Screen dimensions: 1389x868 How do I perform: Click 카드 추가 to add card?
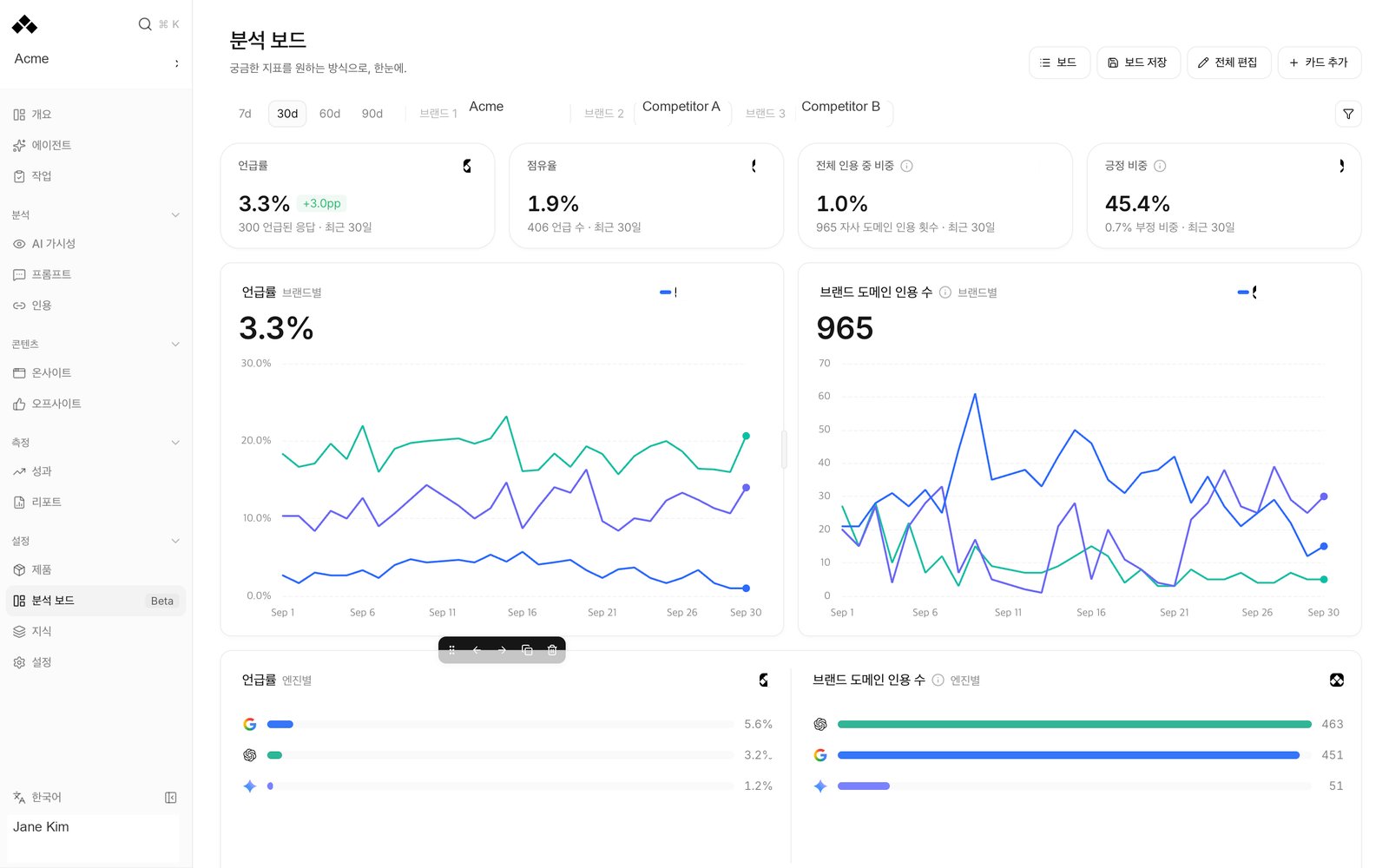click(x=1319, y=62)
